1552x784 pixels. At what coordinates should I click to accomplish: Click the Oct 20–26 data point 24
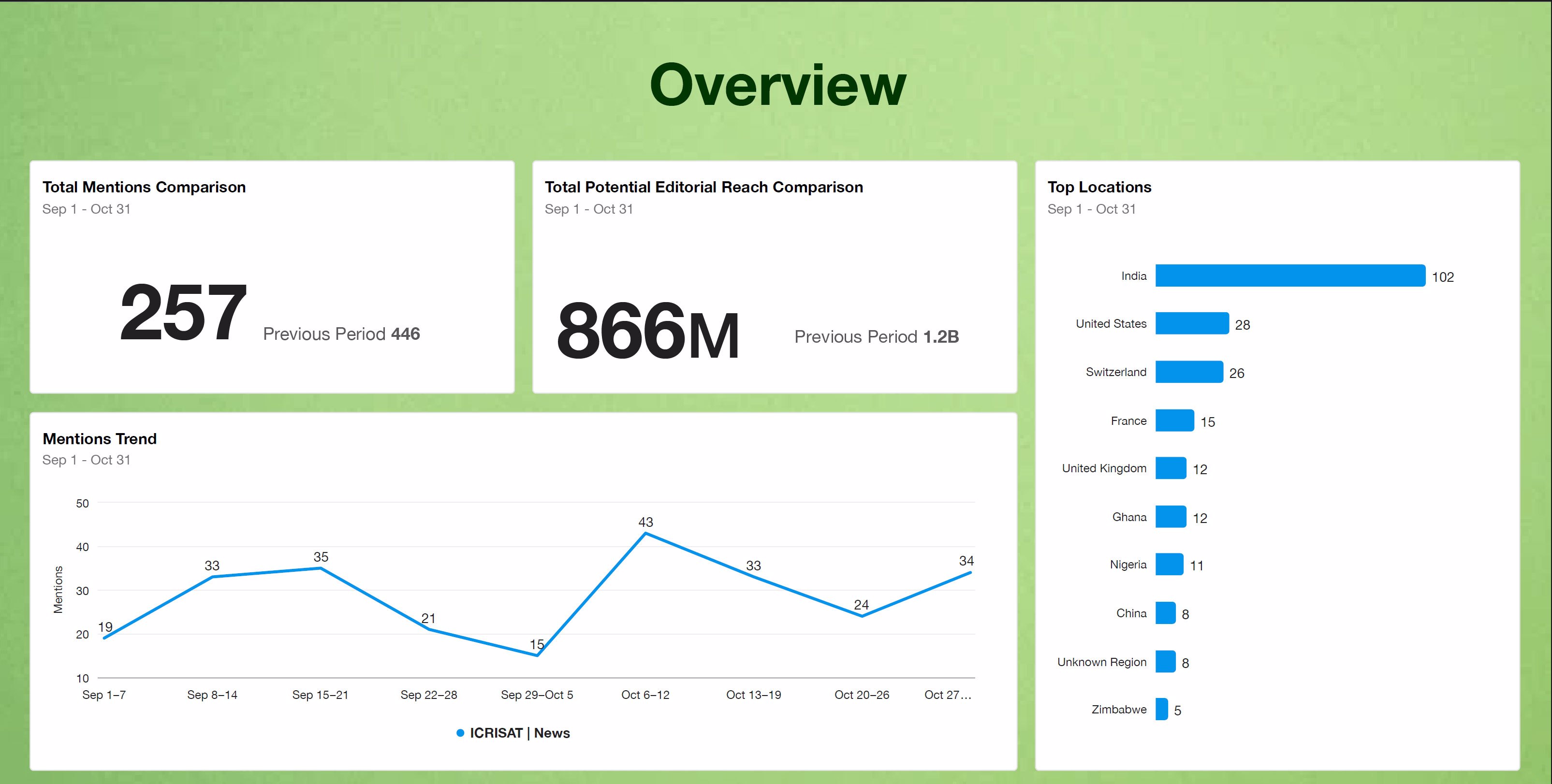tap(862, 616)
